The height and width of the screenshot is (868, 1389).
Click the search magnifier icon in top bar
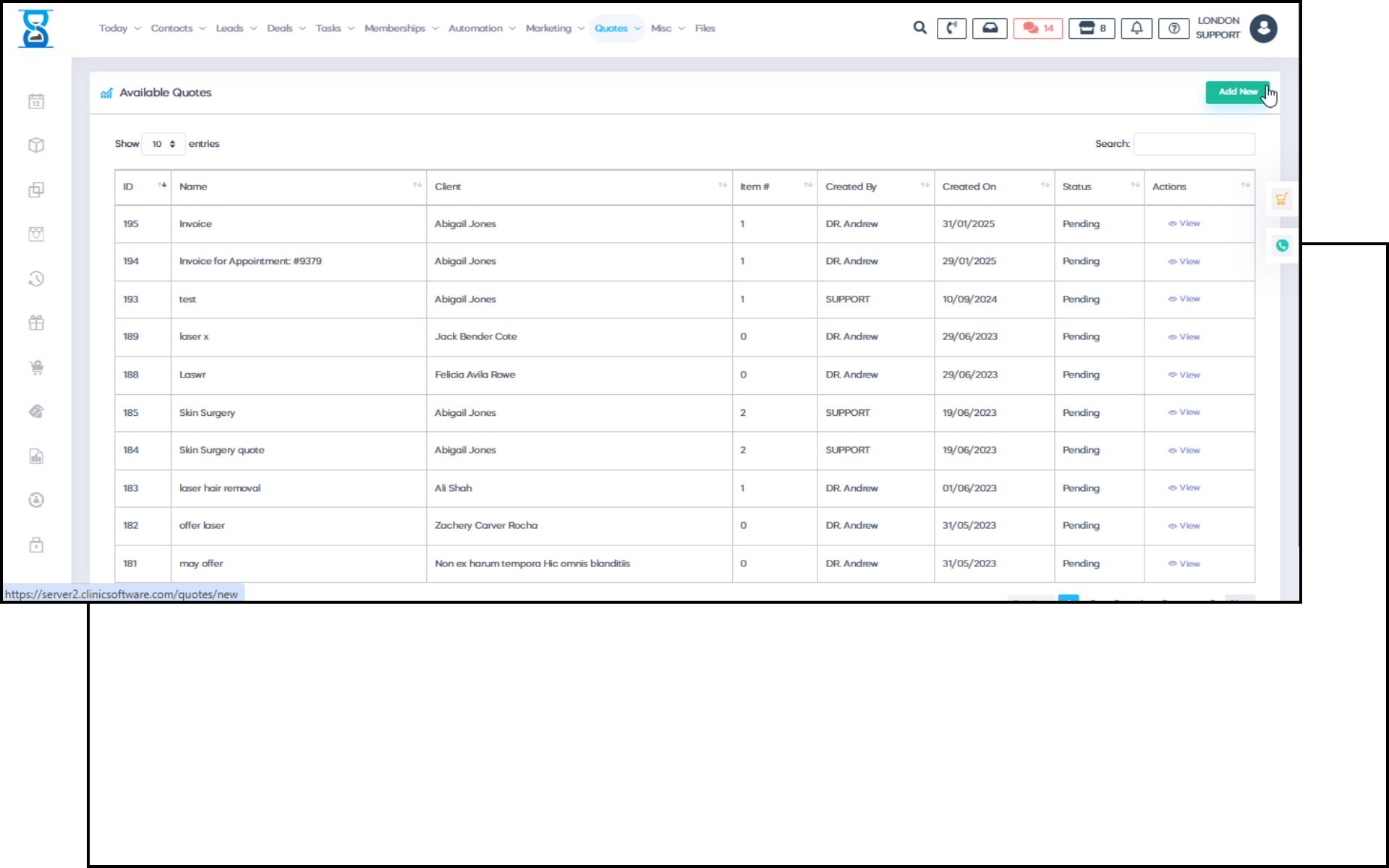pos(919,28)
